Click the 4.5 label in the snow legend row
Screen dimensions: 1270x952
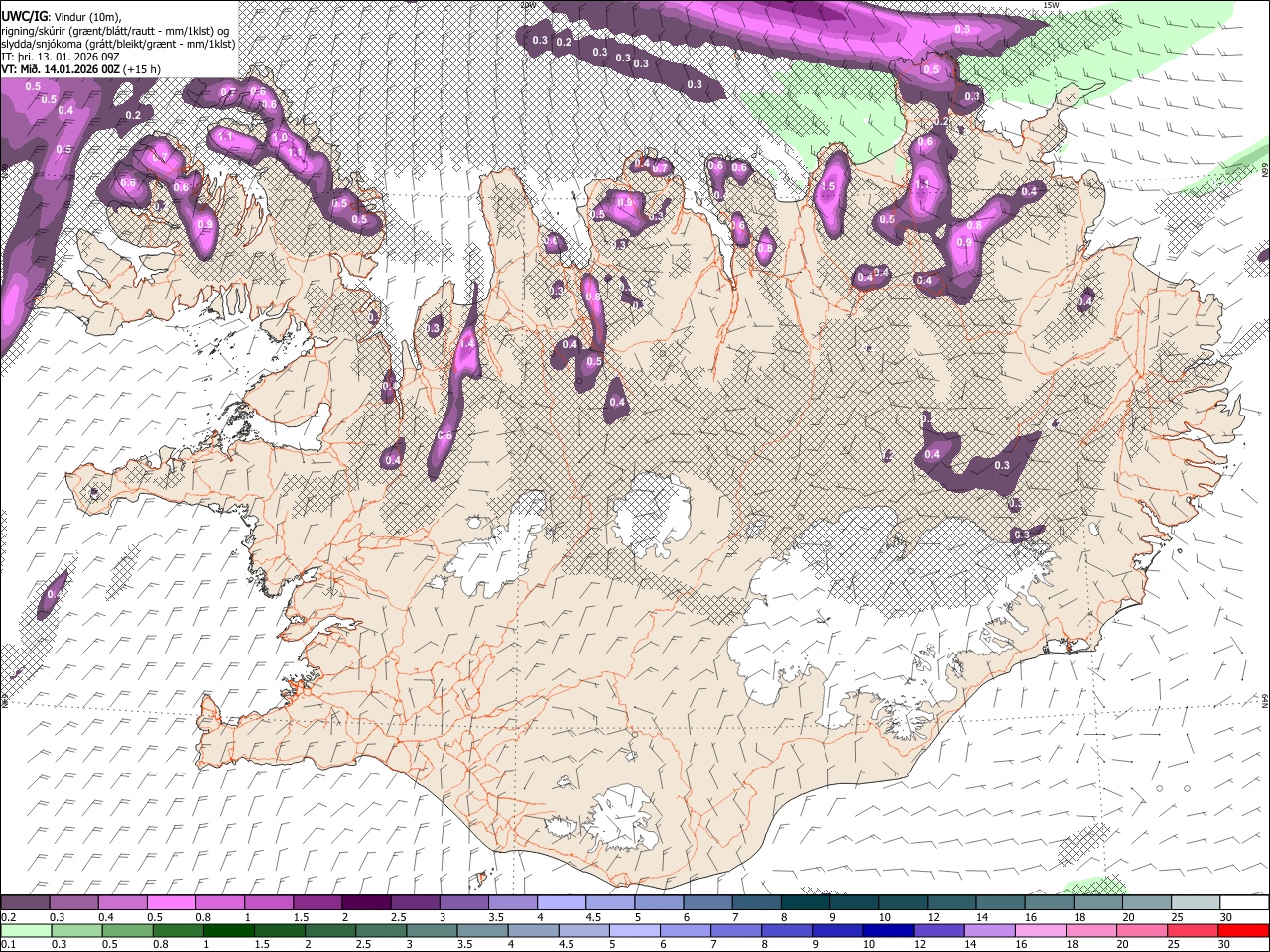click(x=593, y=917)
